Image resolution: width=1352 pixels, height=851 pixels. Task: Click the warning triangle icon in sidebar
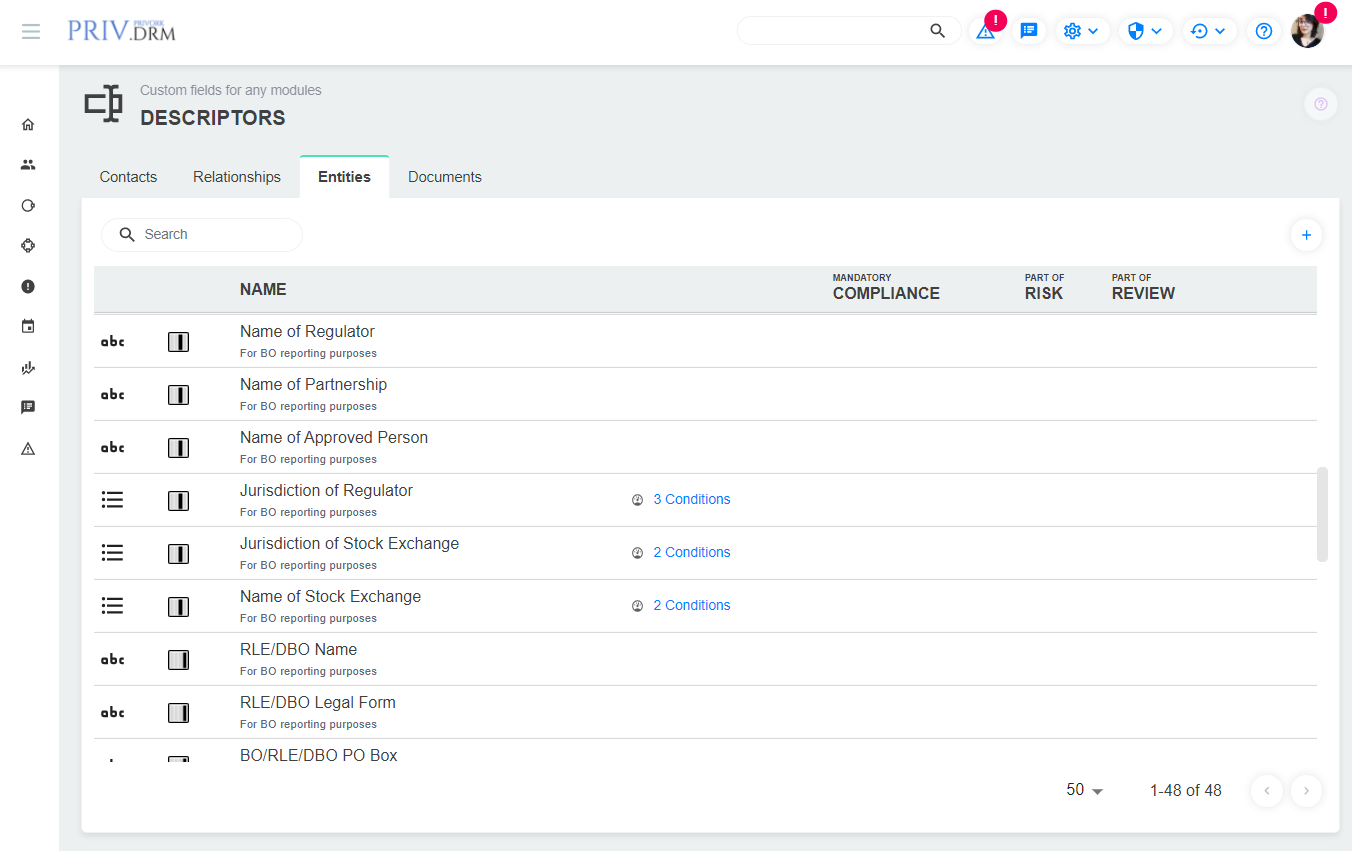[28, 449]
